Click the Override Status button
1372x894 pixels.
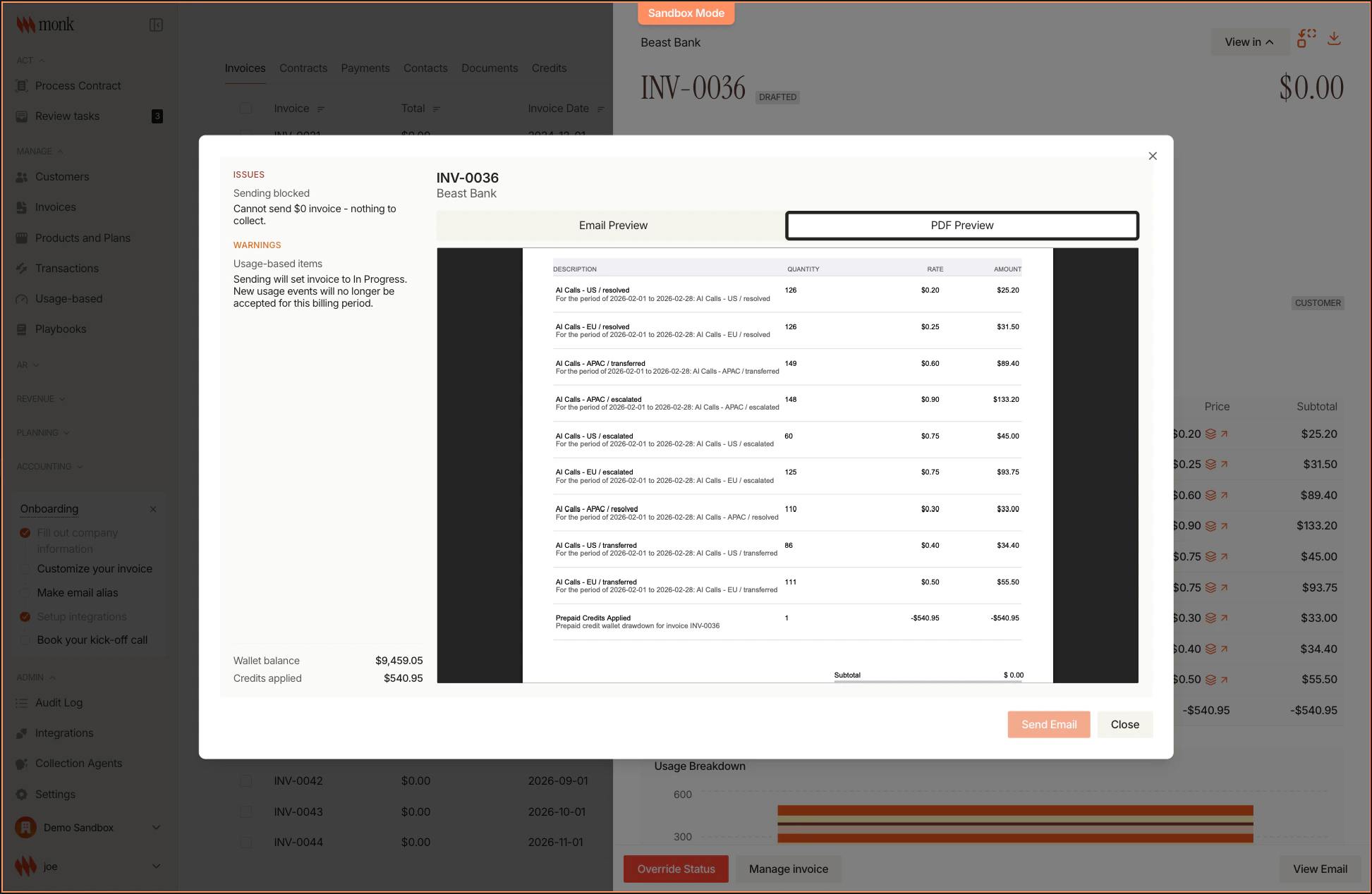(x=676, y=869)
